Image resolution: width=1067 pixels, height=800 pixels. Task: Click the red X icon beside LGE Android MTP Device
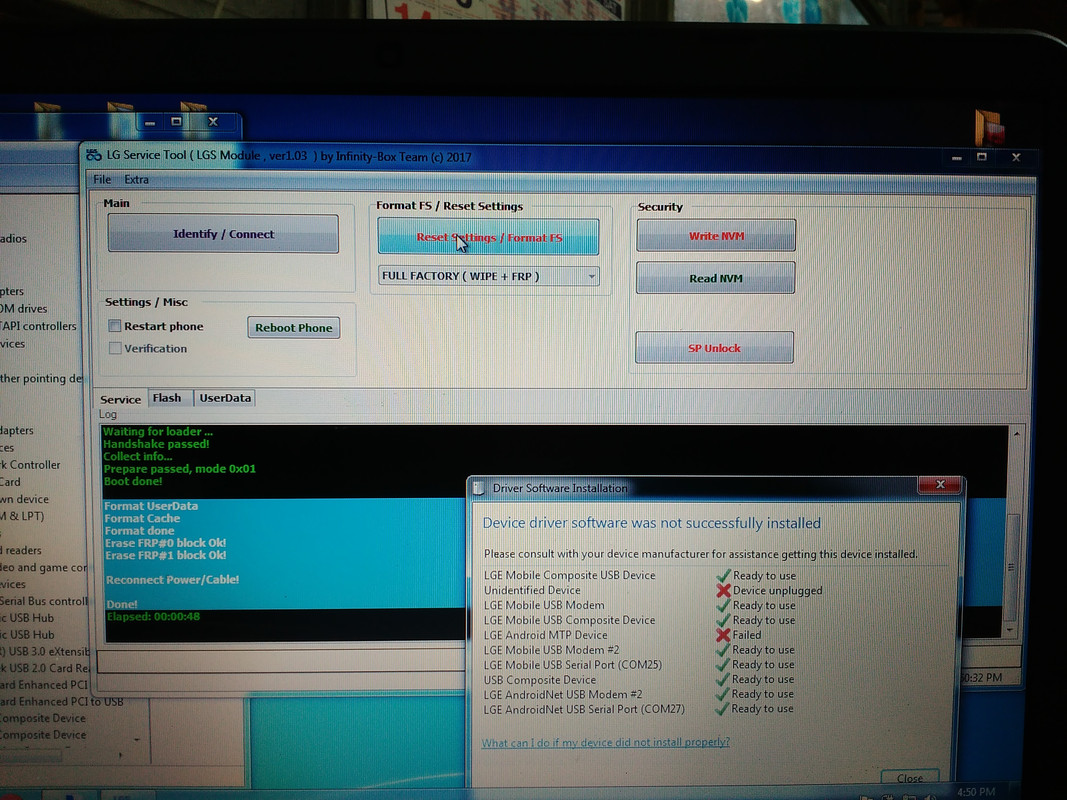tap(723, 635)
